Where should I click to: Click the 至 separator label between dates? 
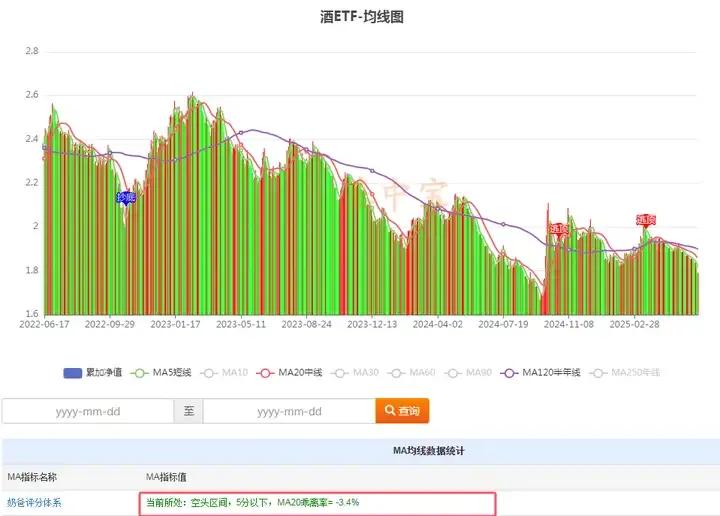point(189,411)
